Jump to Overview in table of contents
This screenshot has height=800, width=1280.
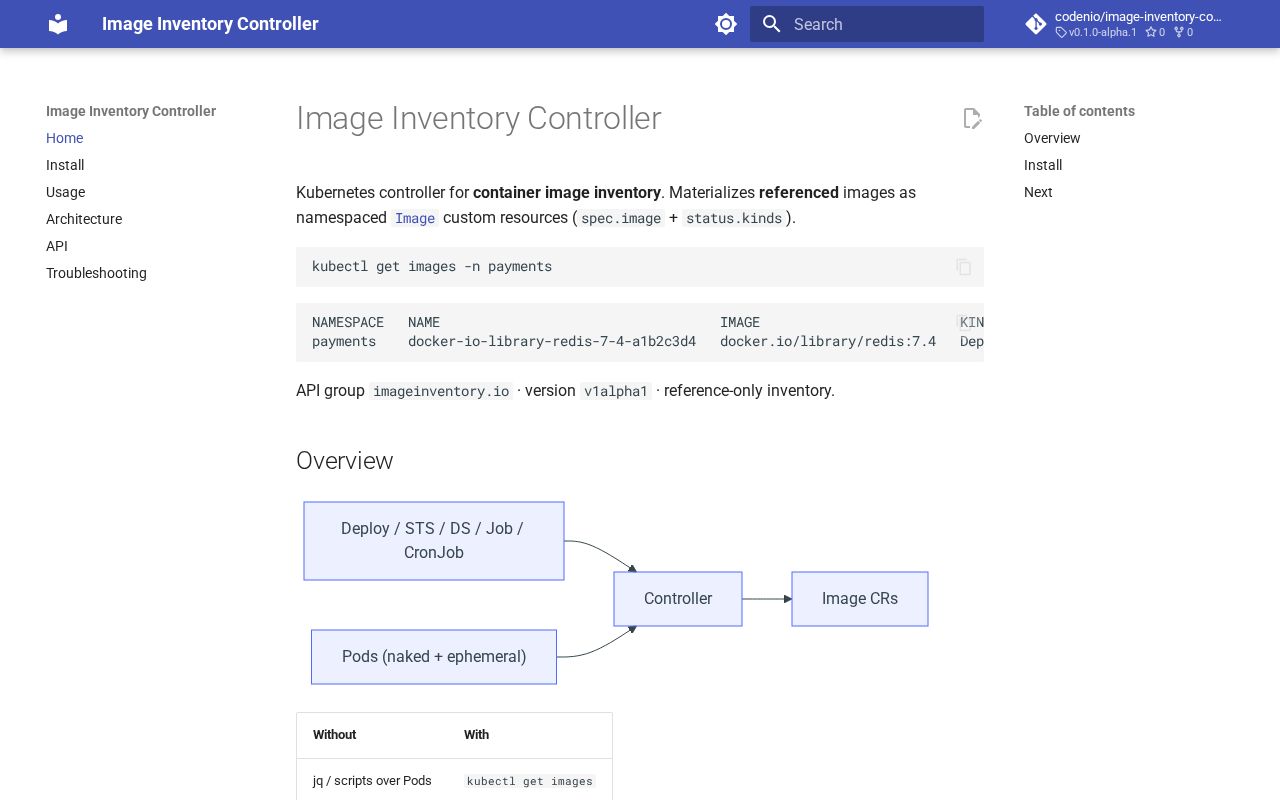click(x=1052, y=138)
